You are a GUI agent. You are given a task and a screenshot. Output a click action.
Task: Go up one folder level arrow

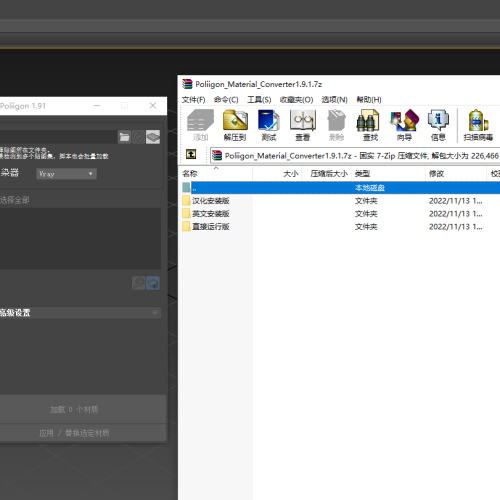click(x=191, y=154)
